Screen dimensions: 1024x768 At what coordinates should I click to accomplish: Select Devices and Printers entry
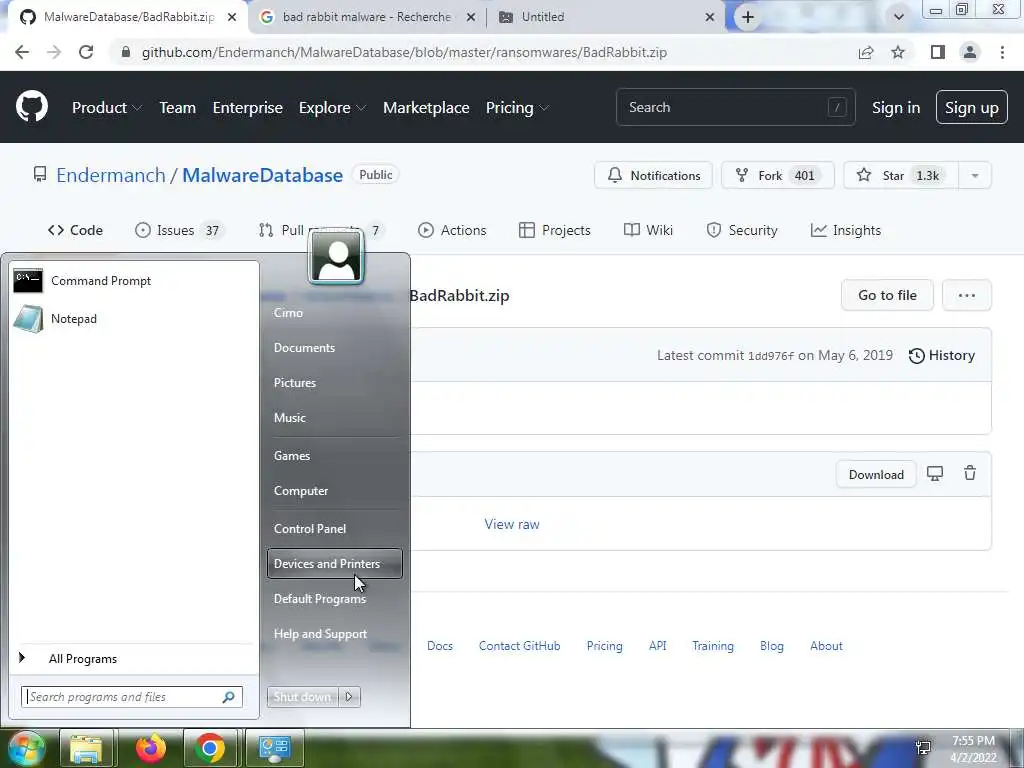pyautogui.click(x=334, y=564)
